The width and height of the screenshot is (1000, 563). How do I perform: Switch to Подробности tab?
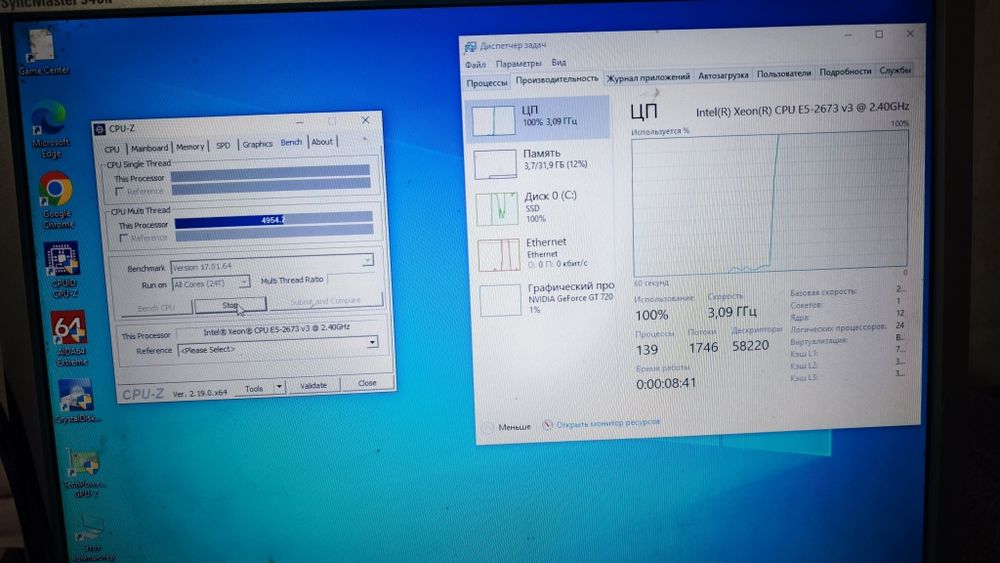[x=845, y=71]
